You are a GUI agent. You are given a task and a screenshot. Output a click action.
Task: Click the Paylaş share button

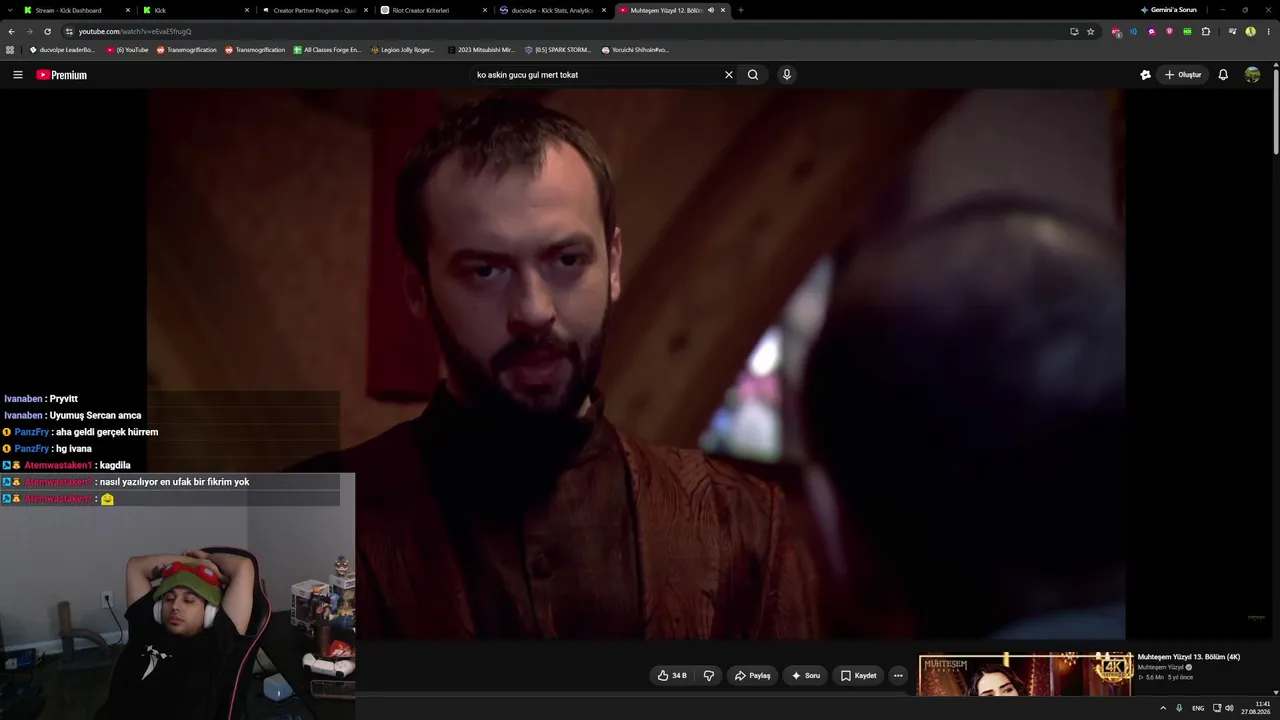[x=753, y=676]
